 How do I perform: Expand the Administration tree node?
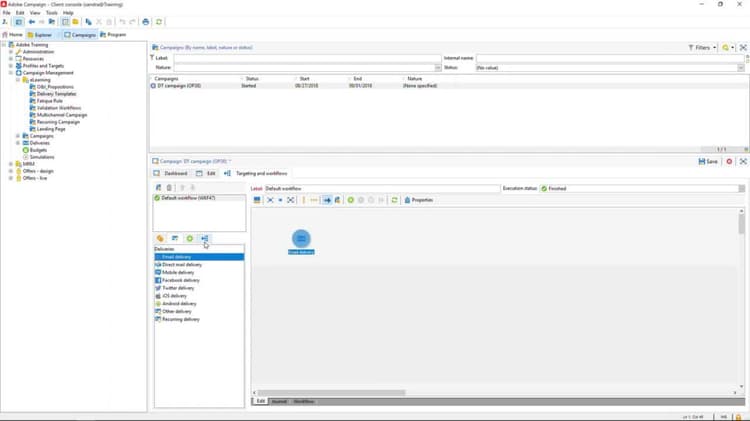pyautogui.click(x=11, y=52)
